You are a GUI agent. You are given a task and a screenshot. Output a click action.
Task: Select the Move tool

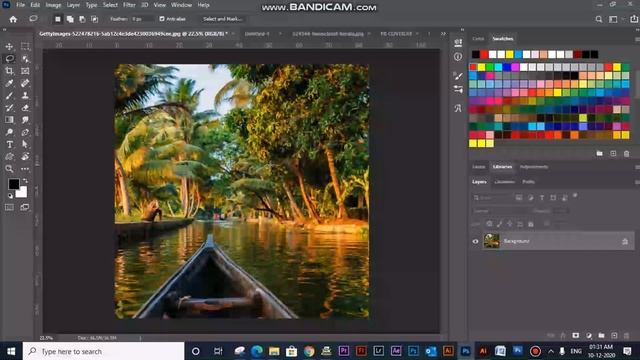click(9, 47)
